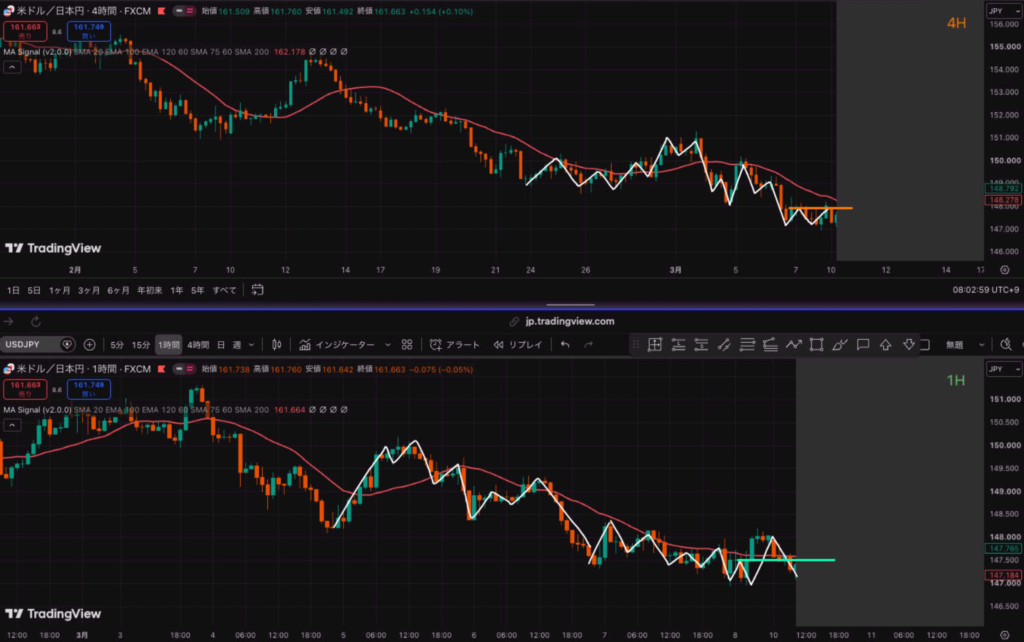
Task: Set date range to 5年
Action: [x=197, y=290]
